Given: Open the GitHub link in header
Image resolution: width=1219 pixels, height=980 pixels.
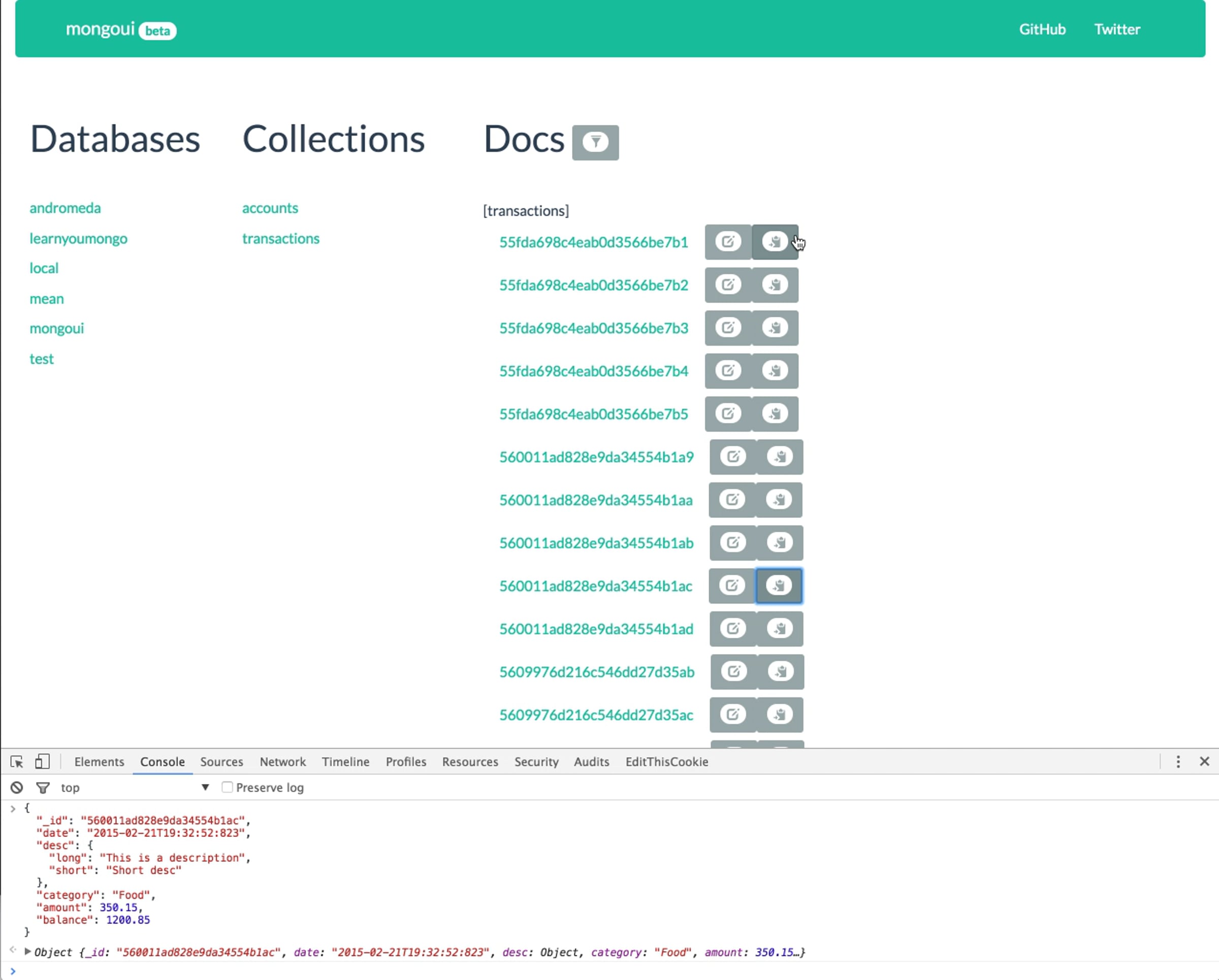Looking at the screenshot, I should [x=1042, y=29].
